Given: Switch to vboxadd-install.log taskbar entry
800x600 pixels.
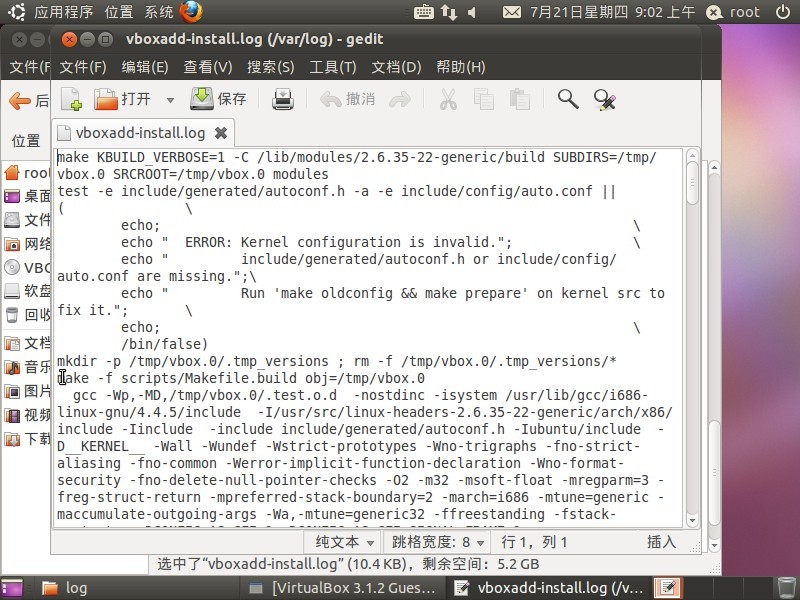Looking at the screenshot, I should pos(548,588).
